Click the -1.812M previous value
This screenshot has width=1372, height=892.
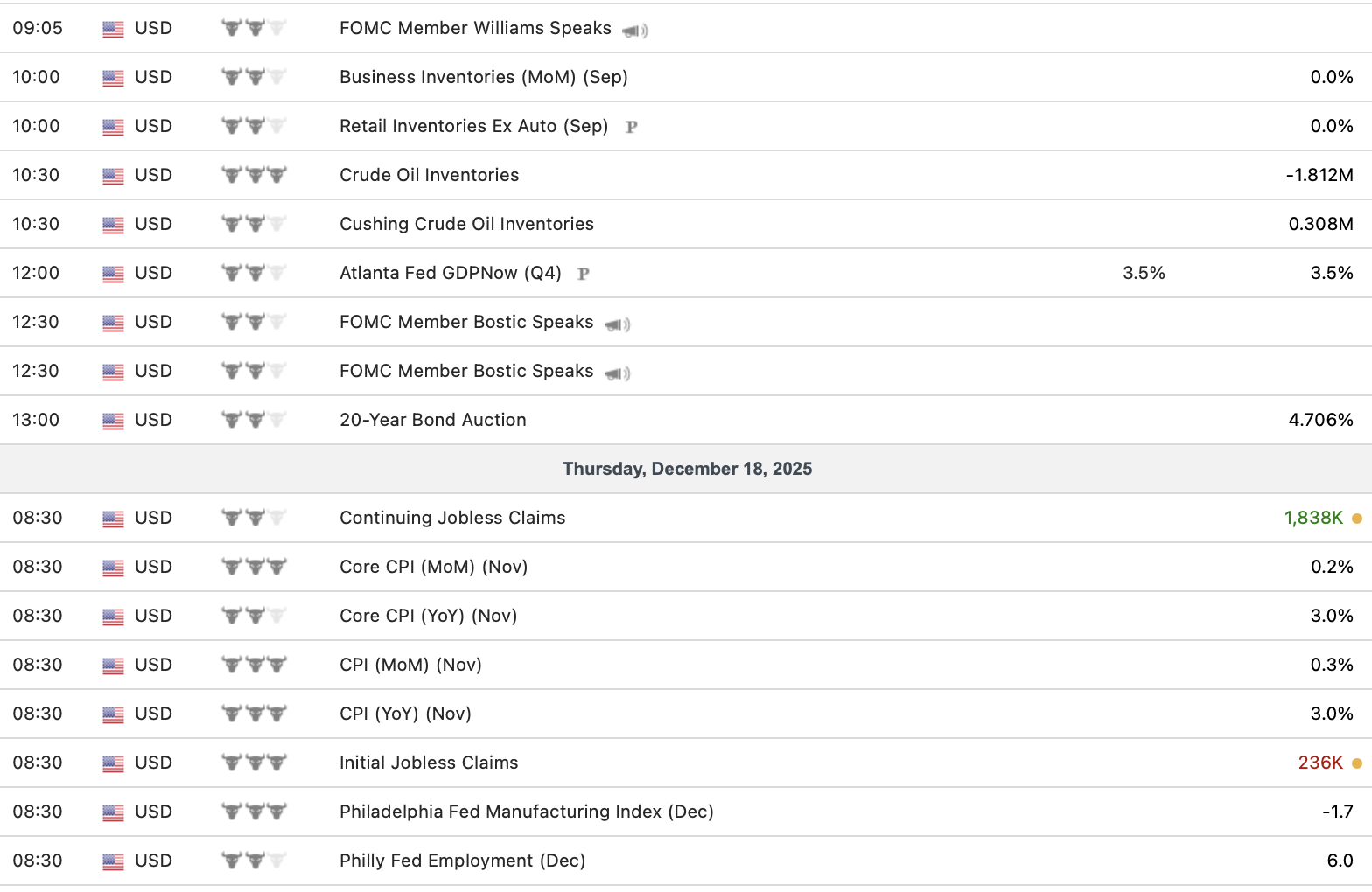click(1319, 175)
